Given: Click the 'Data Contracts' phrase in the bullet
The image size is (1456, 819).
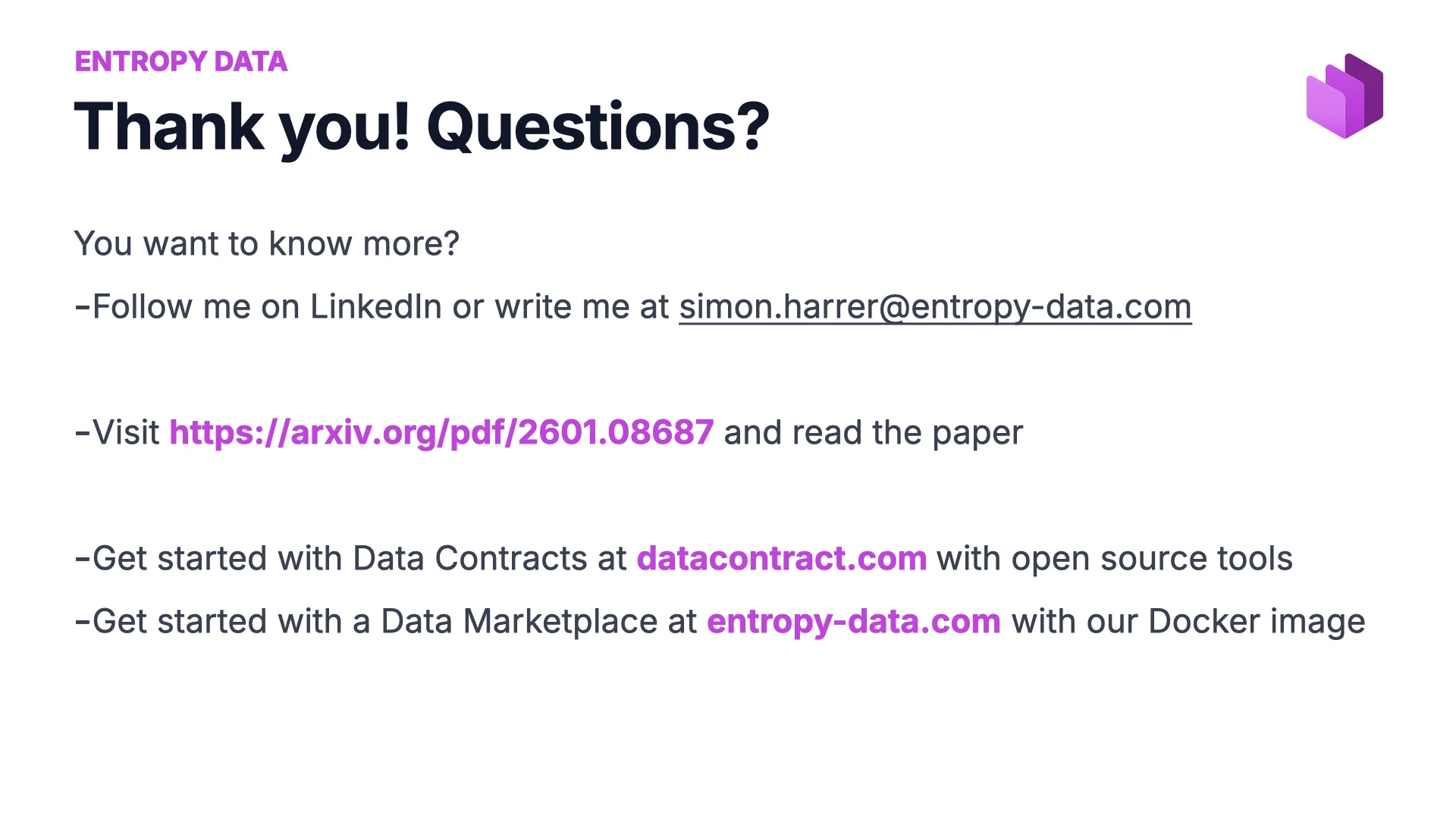Looking at the screenshot, I should point(469,559).
